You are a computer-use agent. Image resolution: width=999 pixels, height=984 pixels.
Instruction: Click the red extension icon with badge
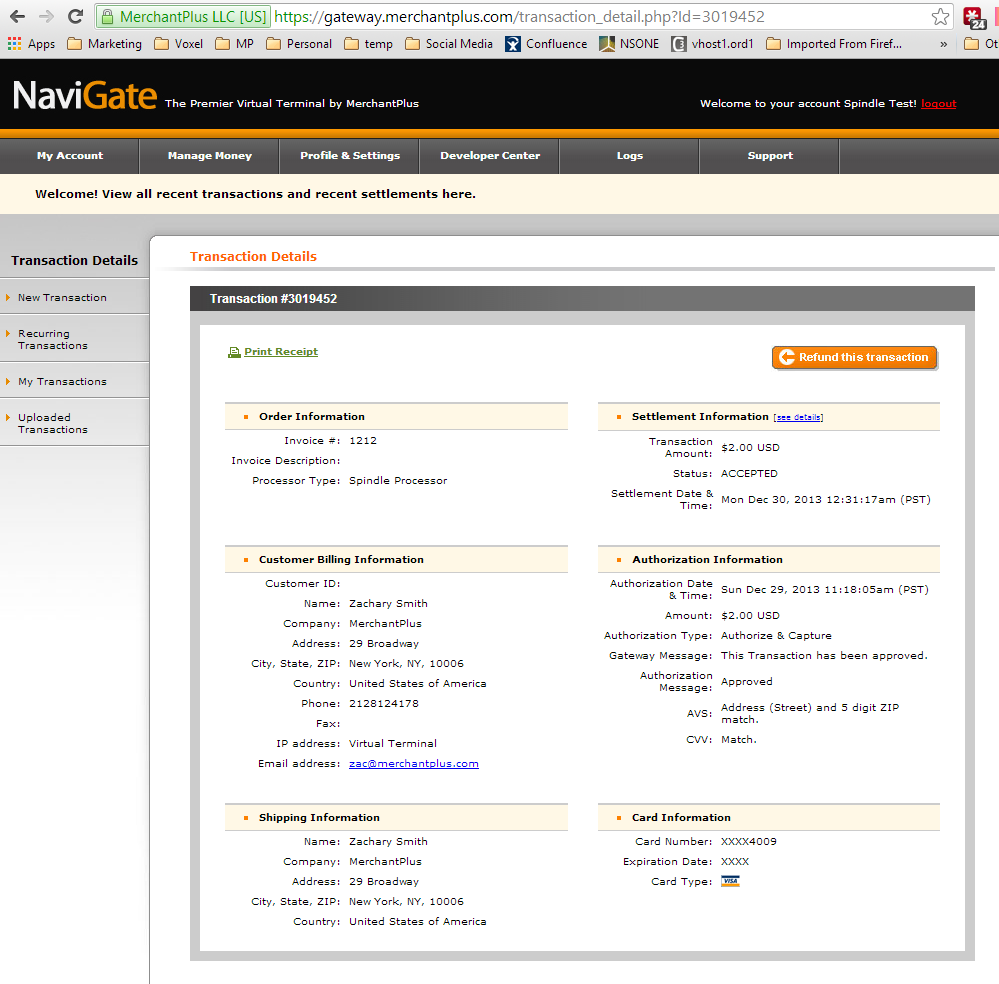(x=974, y=18)
